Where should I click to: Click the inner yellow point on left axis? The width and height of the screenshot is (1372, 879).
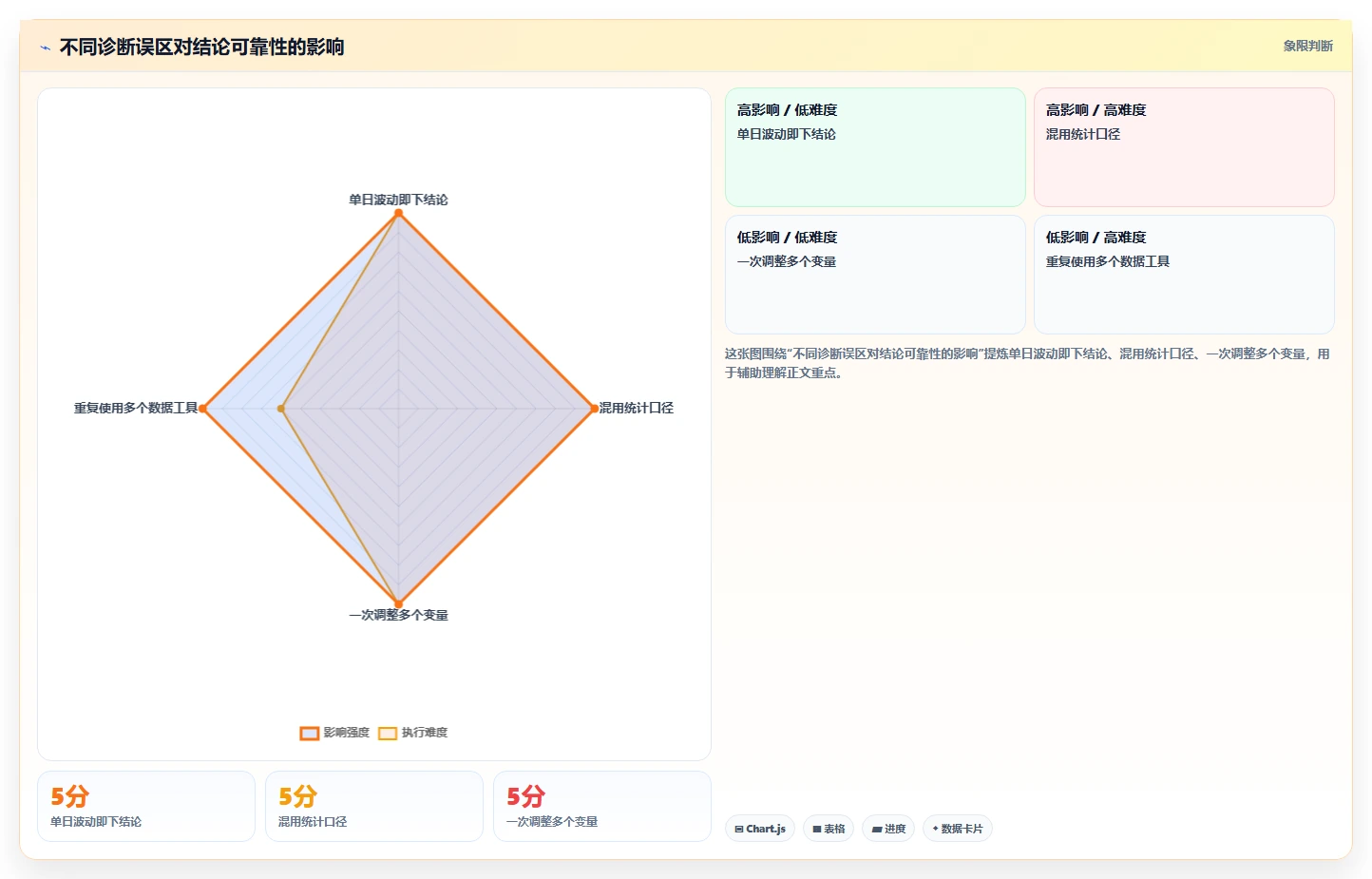tap(280, 409)
